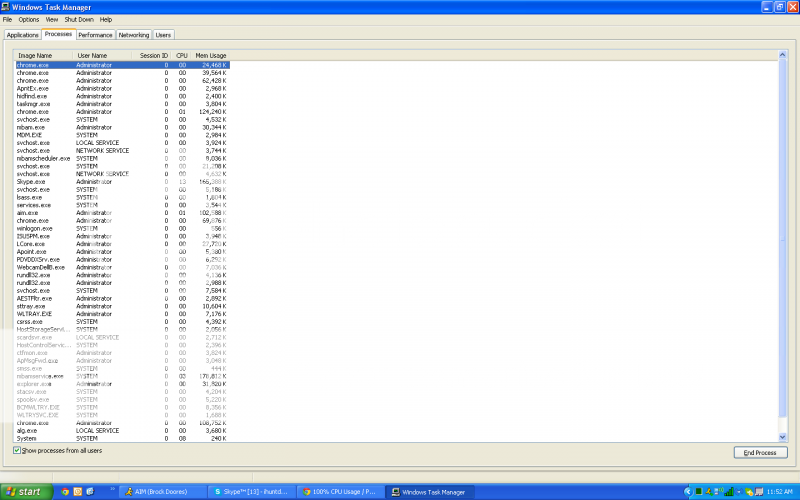Click the Task Manager title bar icon
The height and width of the screenshot is (500, 800).
tap(5, 7)
